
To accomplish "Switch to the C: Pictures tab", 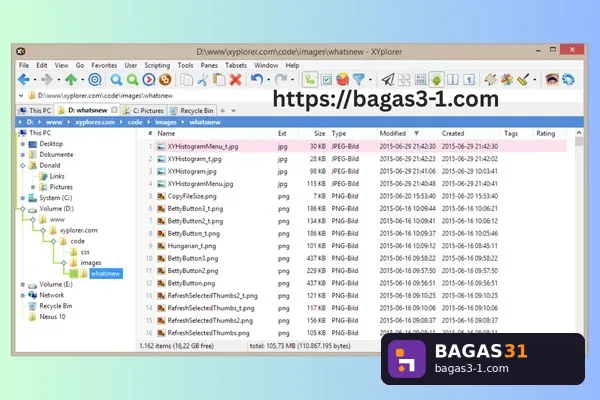I will (x=143, y=111).
